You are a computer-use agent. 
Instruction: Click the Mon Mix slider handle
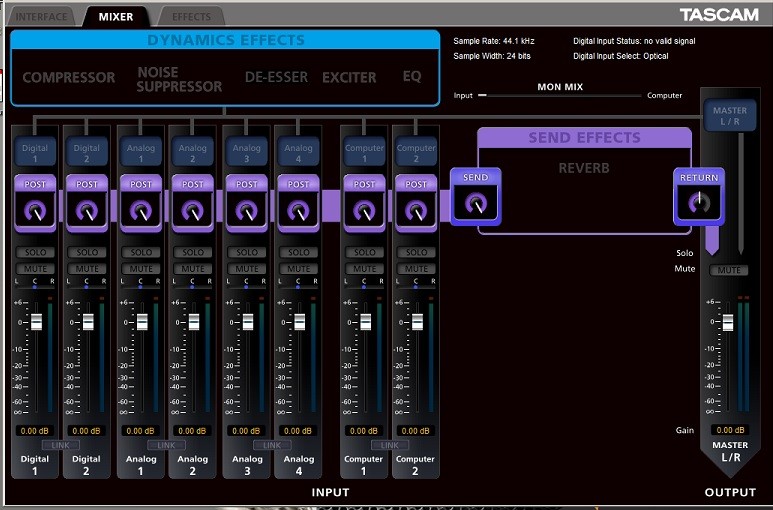482,96
